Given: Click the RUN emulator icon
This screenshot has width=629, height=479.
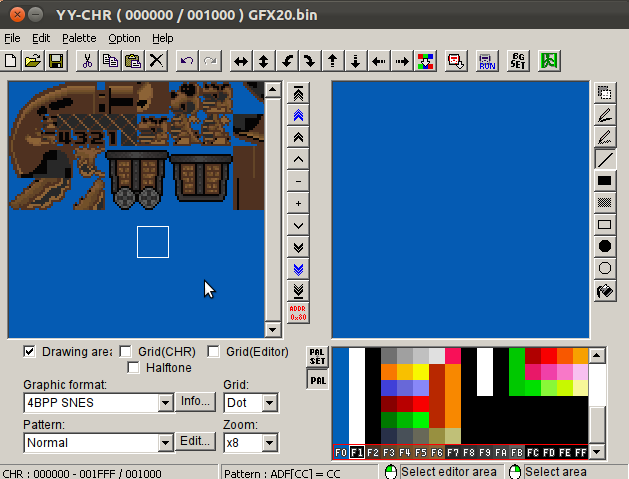Looking at the screenshot, I should point(487,61).
